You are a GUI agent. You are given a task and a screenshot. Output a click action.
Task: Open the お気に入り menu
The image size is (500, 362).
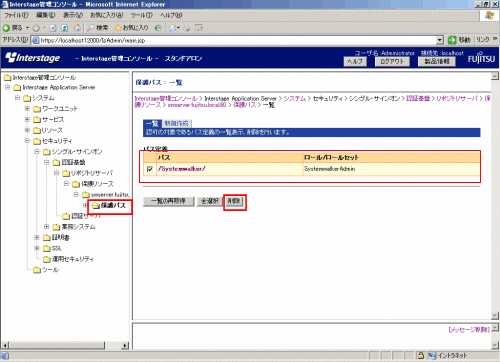point(107,15)
